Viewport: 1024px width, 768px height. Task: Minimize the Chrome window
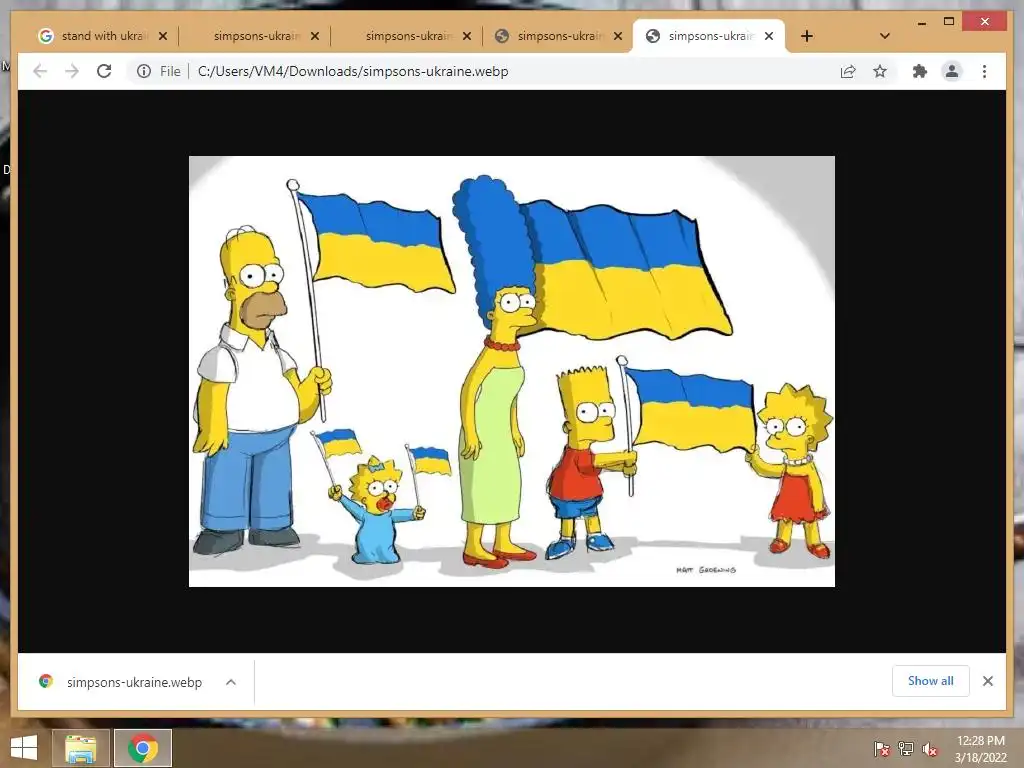point(921,22)
